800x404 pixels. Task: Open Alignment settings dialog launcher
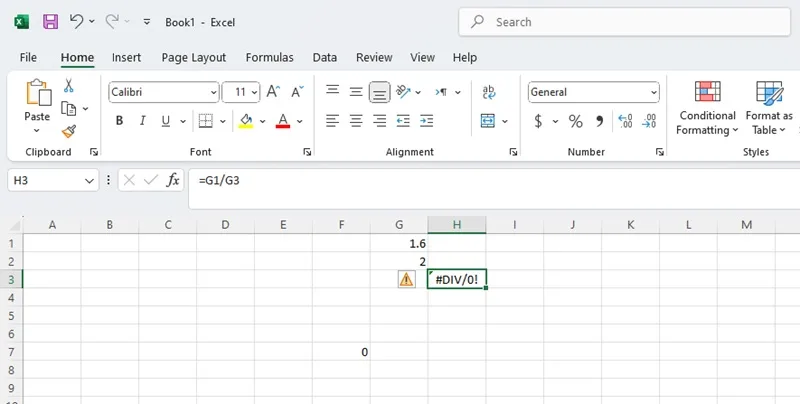513,152
